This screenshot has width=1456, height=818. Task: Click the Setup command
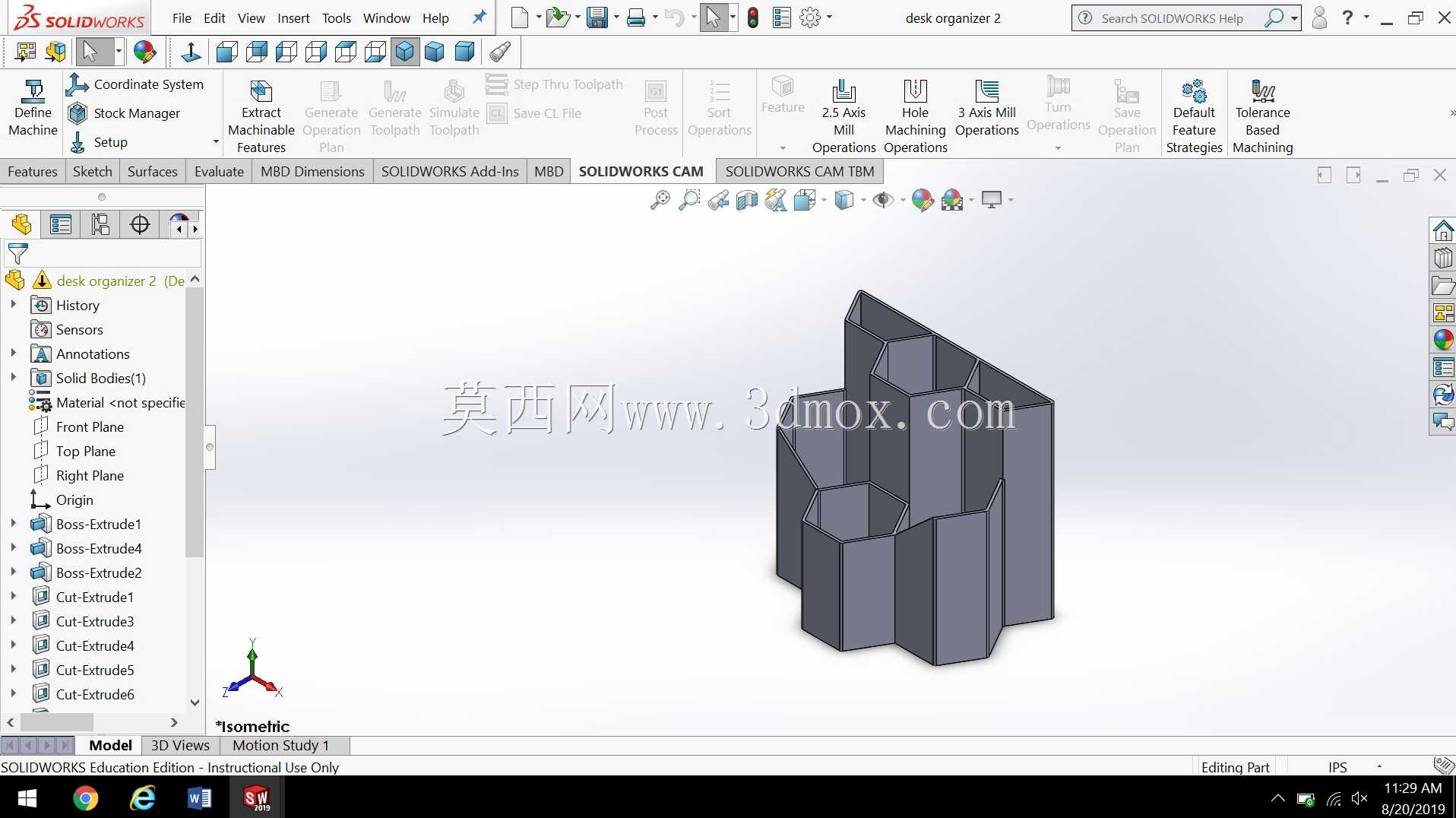coord(100,142)
